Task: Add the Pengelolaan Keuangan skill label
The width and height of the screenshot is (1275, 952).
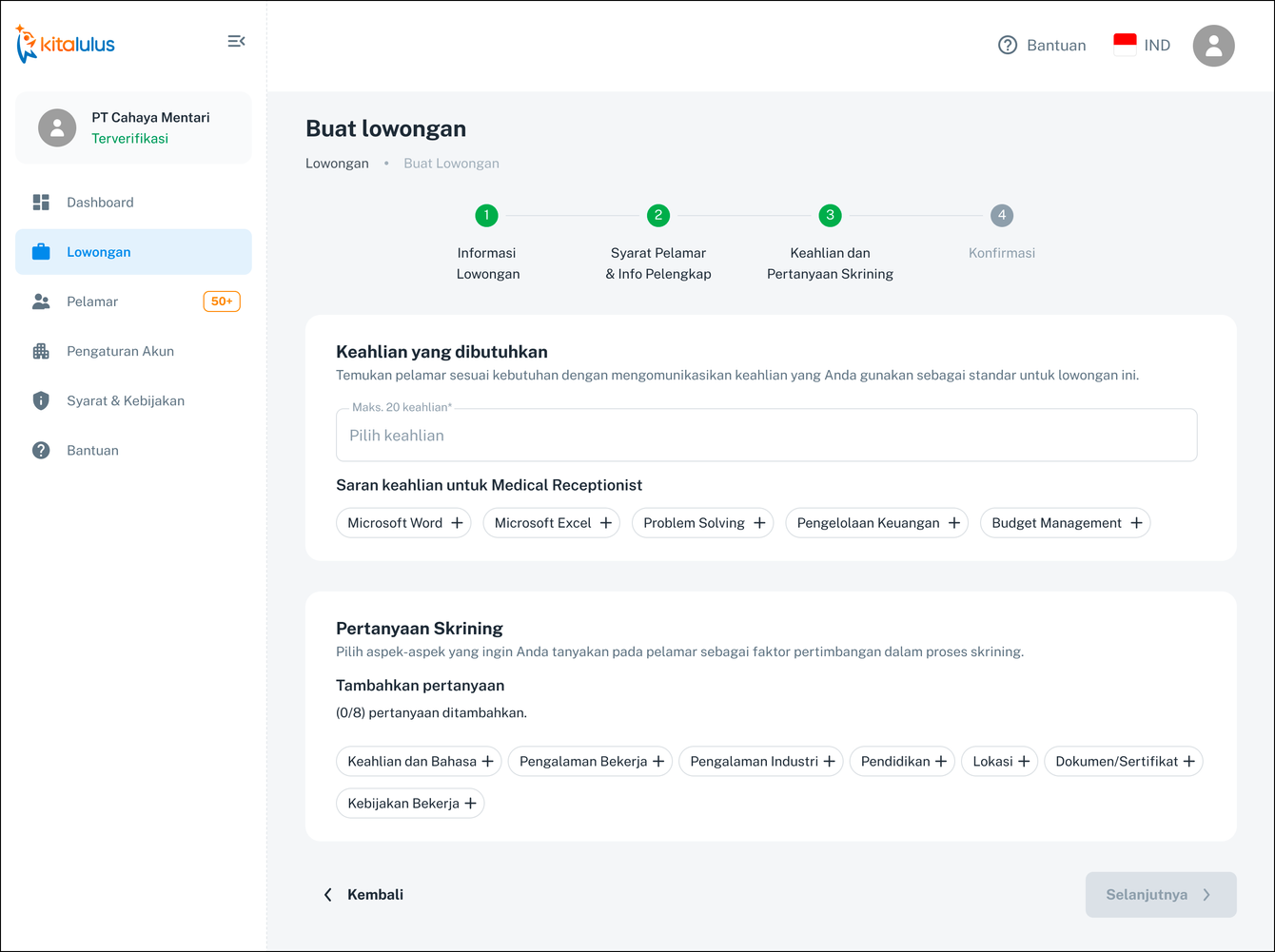Action: click(868, 523)
